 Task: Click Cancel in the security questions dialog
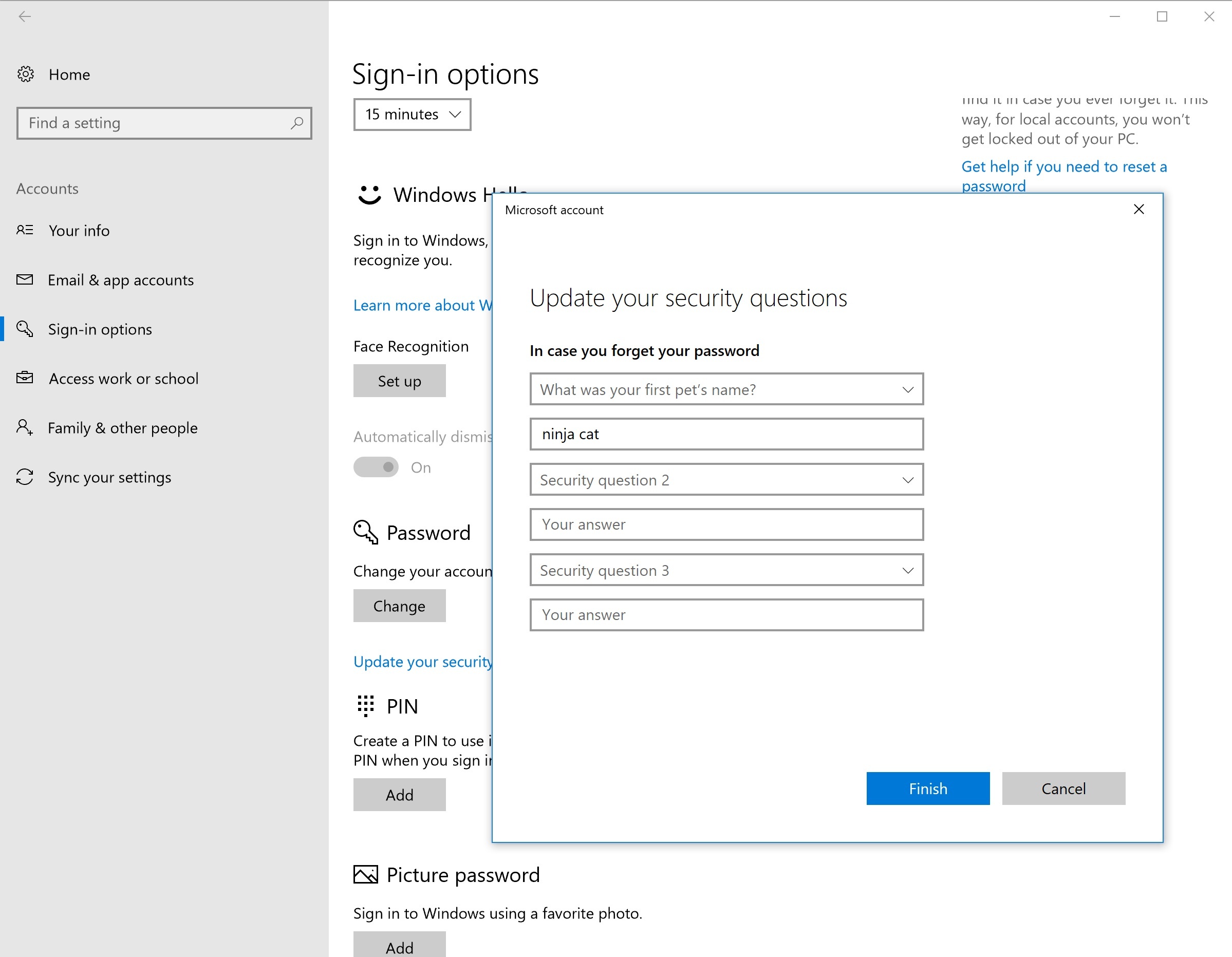coord(1063,789)
